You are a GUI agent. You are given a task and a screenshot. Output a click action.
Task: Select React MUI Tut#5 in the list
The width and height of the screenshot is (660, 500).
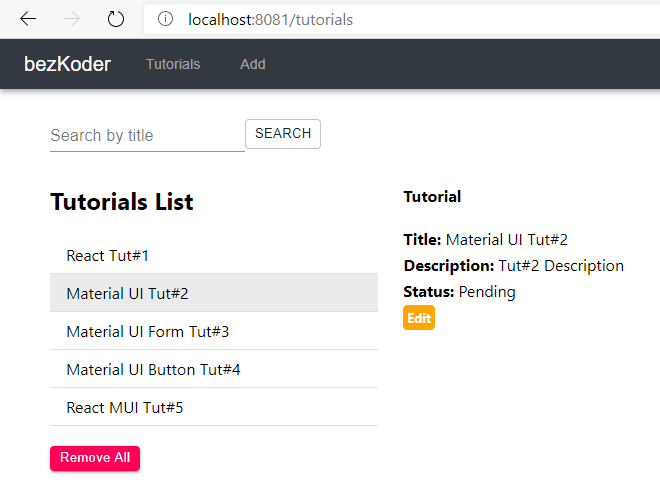(214, 407)
